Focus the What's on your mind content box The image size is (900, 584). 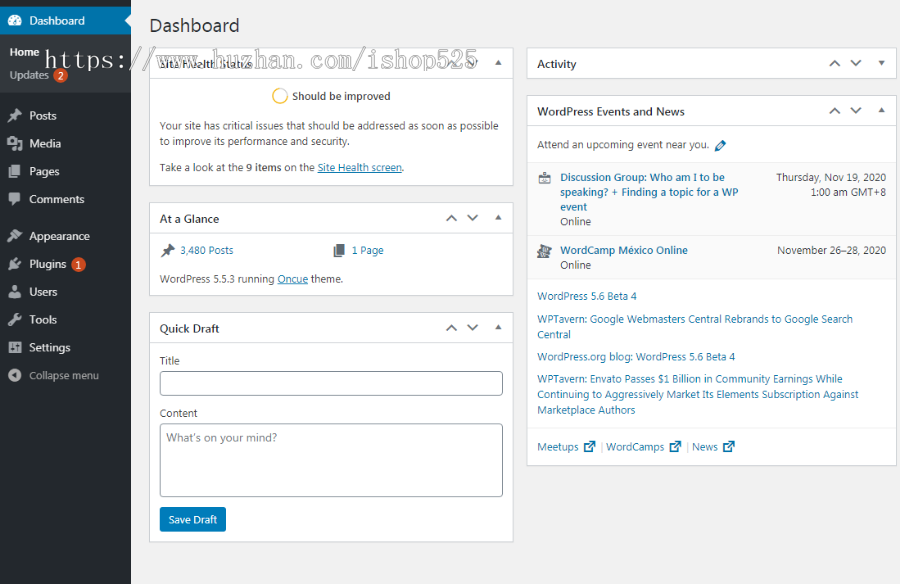[x=331, y=460]
